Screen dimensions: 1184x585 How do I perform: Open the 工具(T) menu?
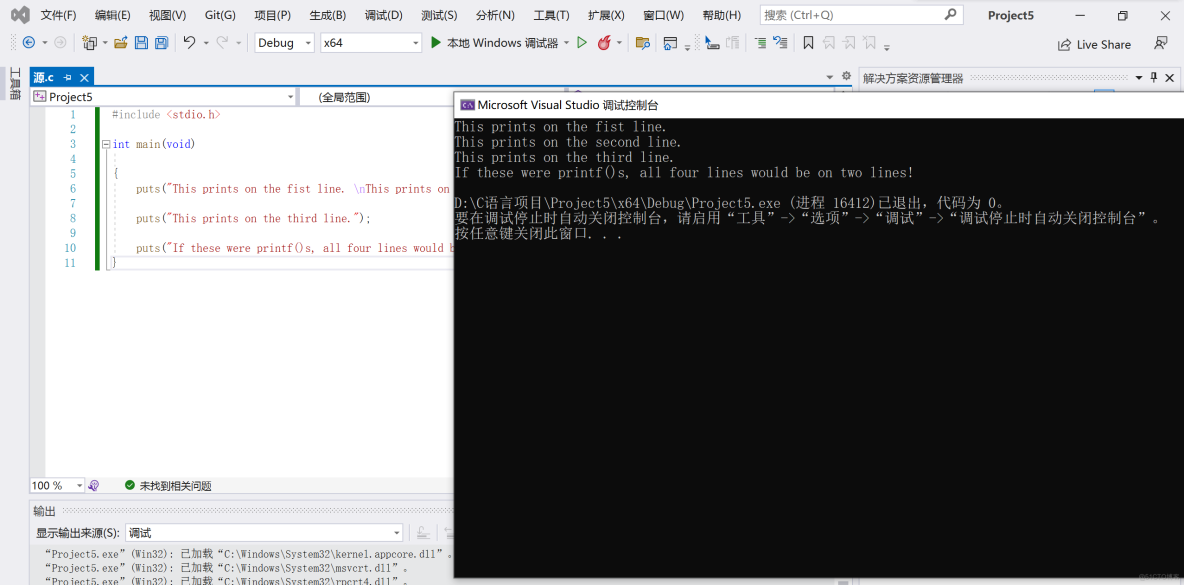coord(551,15)
